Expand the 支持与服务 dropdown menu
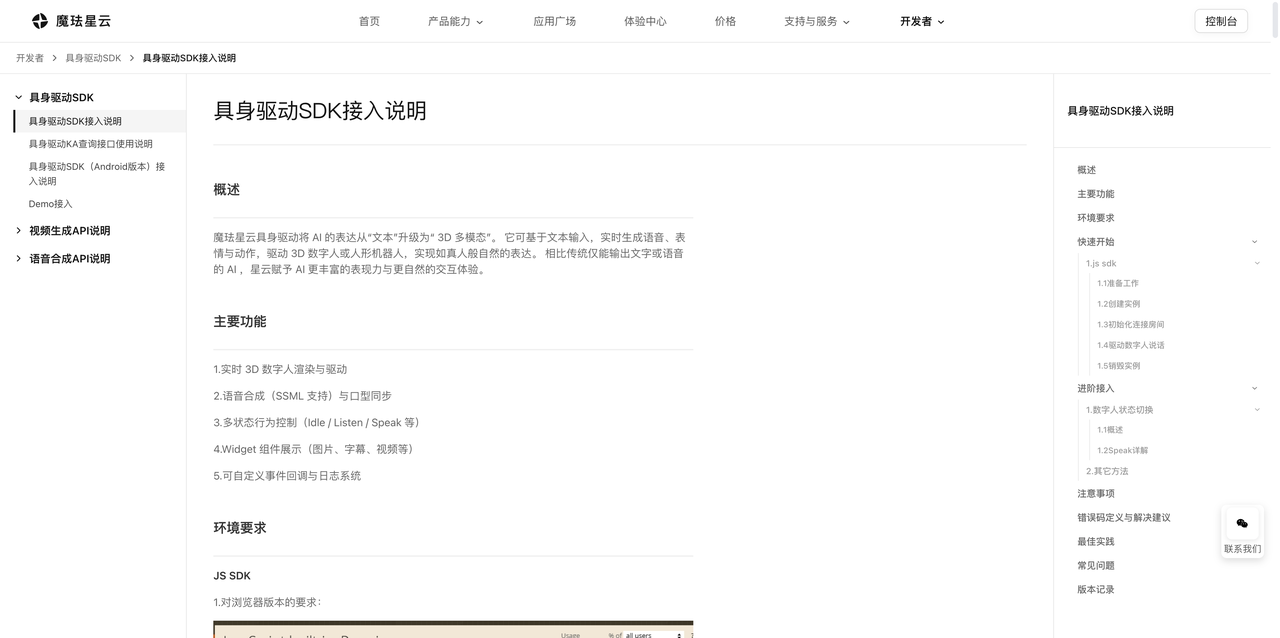1280x638 pixels. (x=817, y=21)
